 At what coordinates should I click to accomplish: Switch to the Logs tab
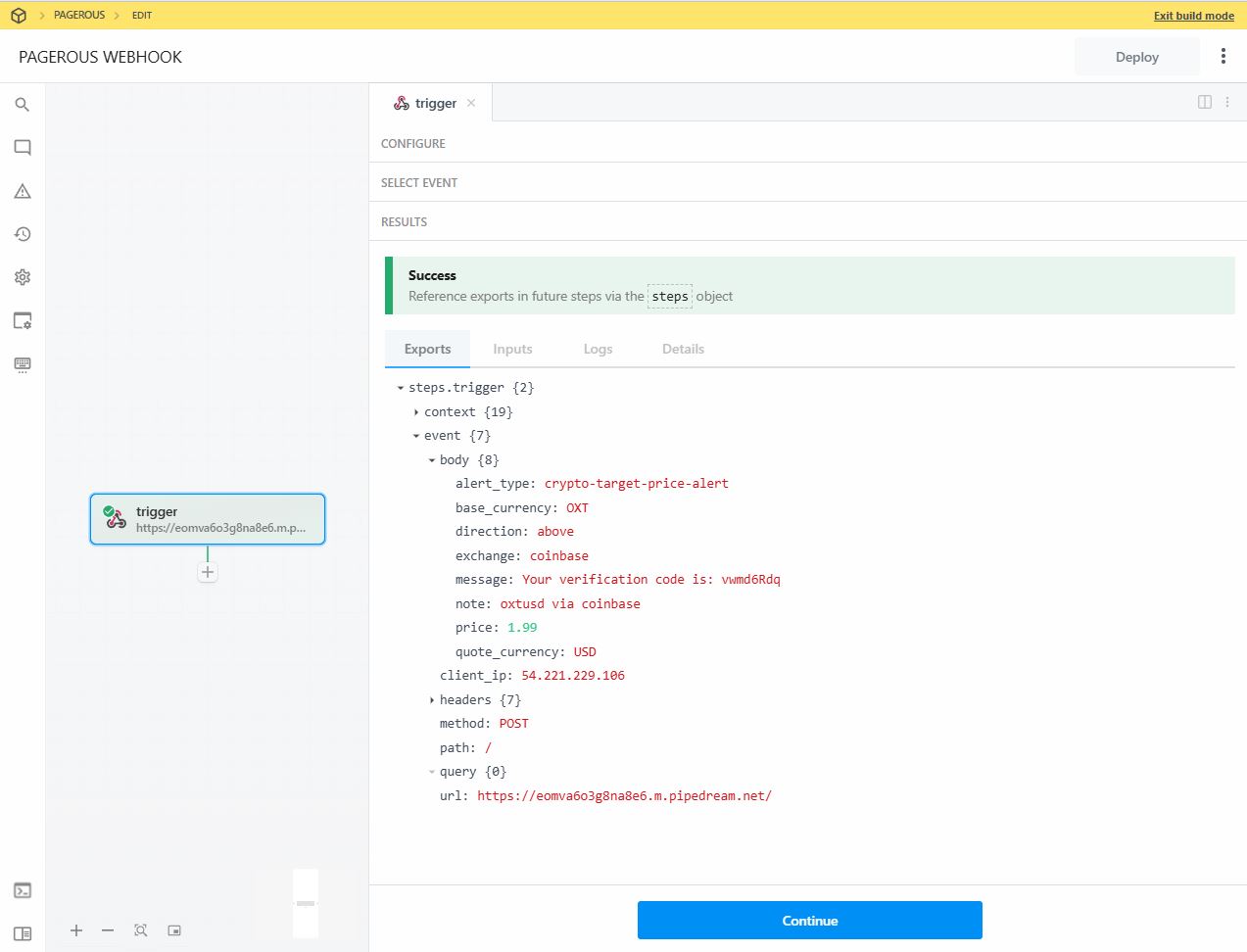598,349
